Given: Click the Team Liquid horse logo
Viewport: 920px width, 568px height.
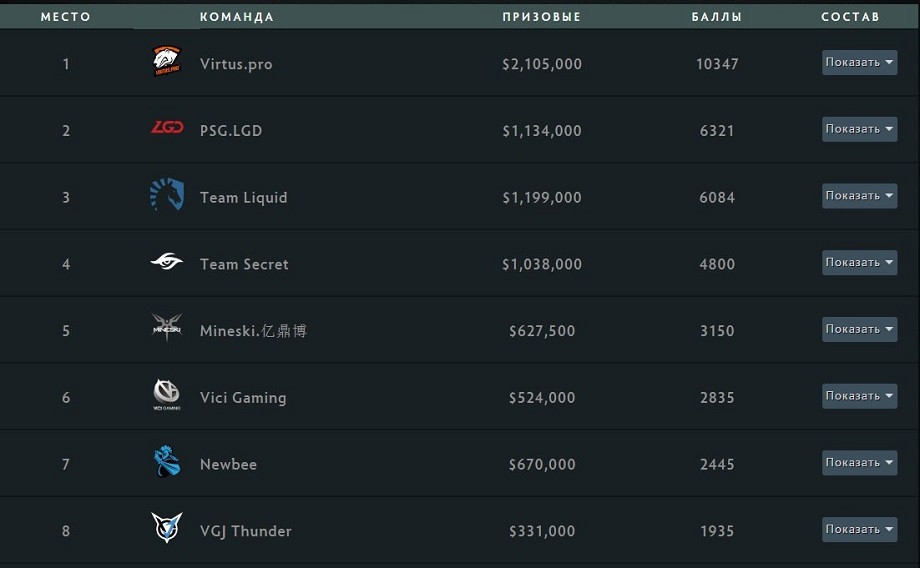Looking at the screenshot, I should click(x=167, y=194).
